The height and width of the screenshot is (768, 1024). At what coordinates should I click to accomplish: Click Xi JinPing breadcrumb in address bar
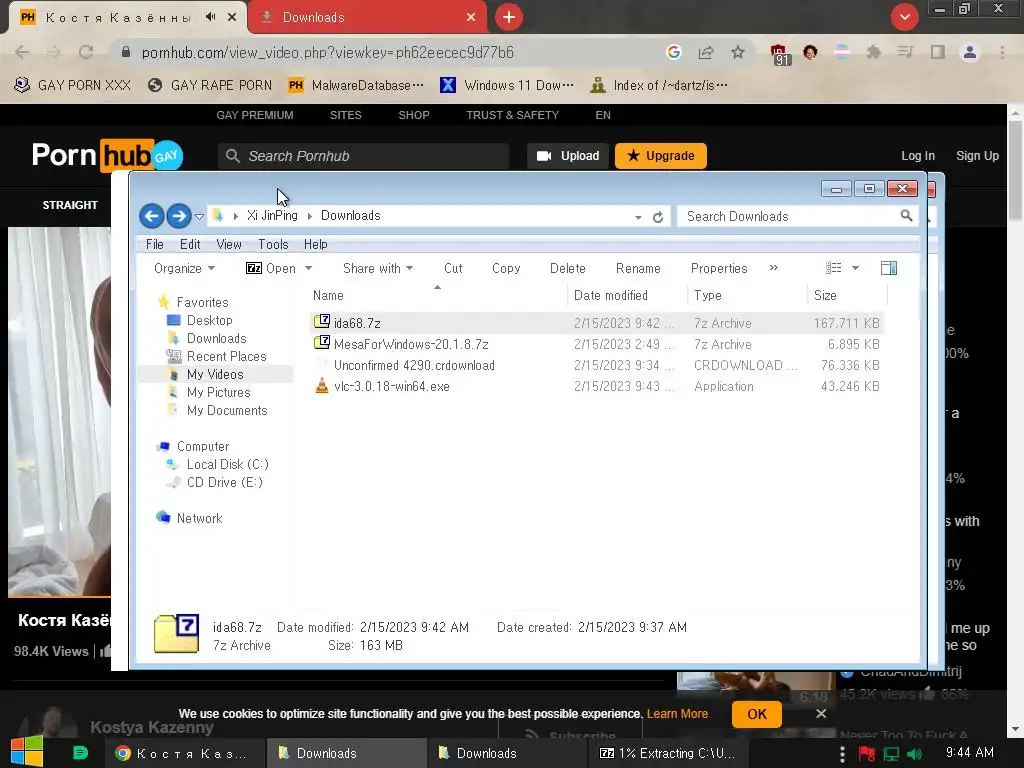click(272, 216)
